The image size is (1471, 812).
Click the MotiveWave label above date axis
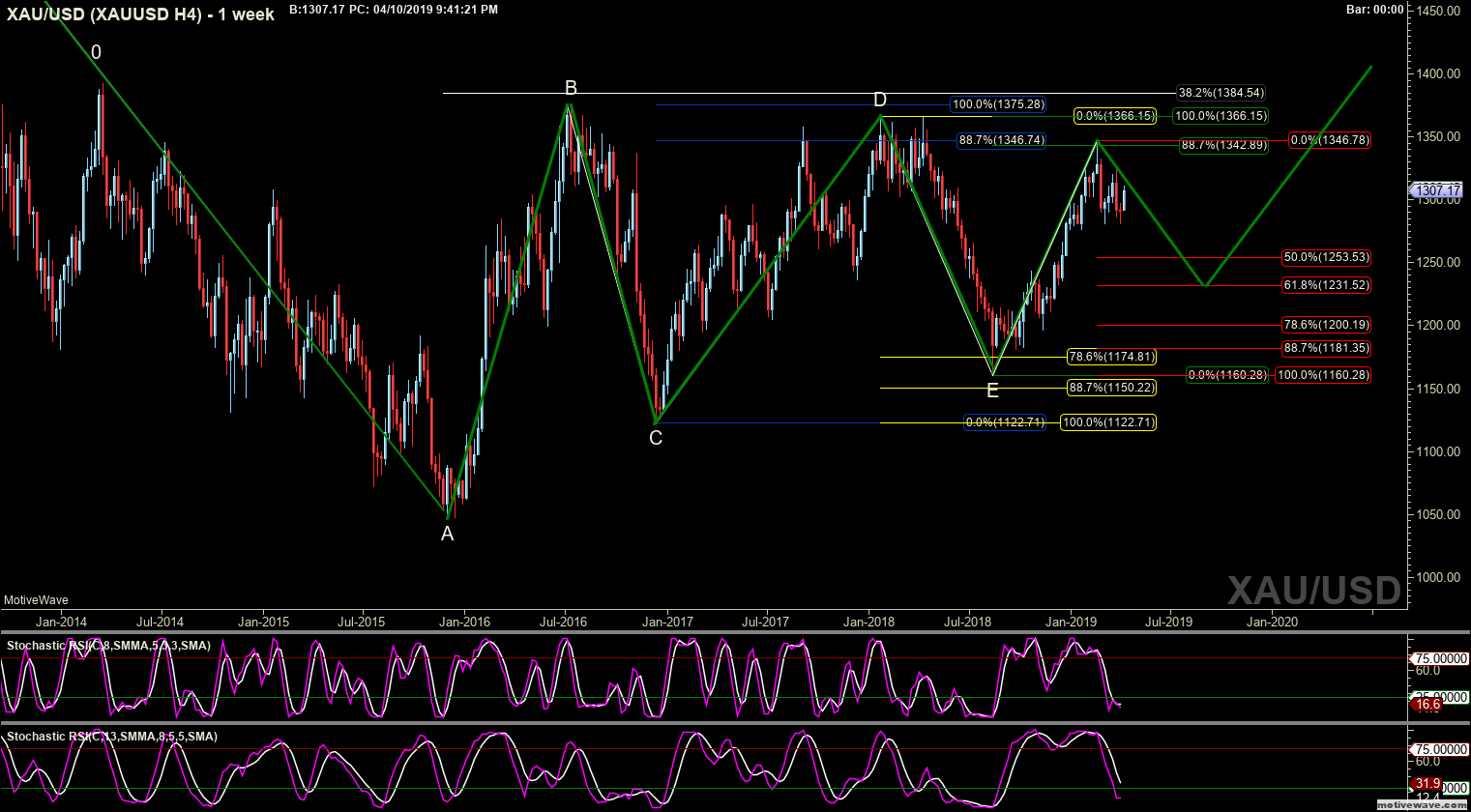(36, 600)
